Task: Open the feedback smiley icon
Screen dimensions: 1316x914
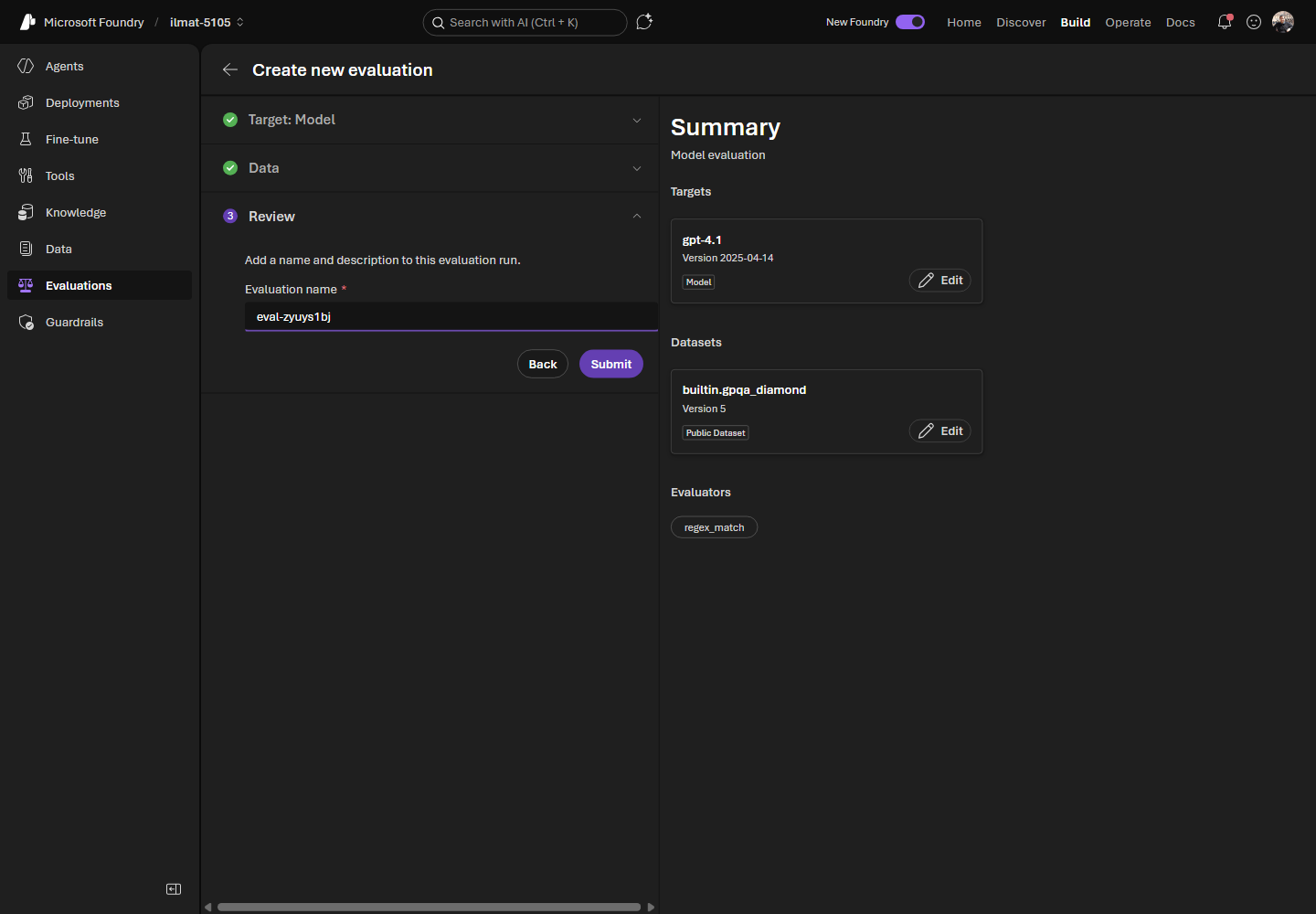Action: point(1254,22)
